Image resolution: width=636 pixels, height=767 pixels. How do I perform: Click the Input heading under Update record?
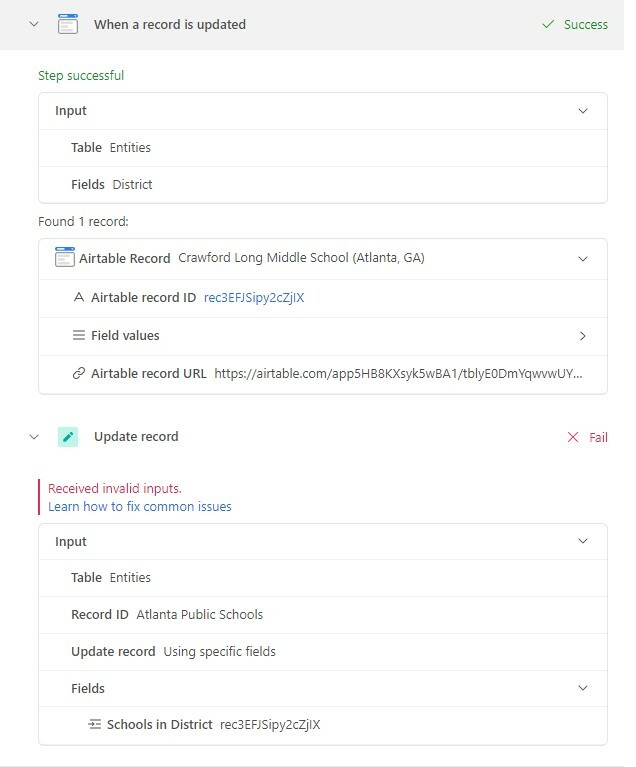point(70,541)
